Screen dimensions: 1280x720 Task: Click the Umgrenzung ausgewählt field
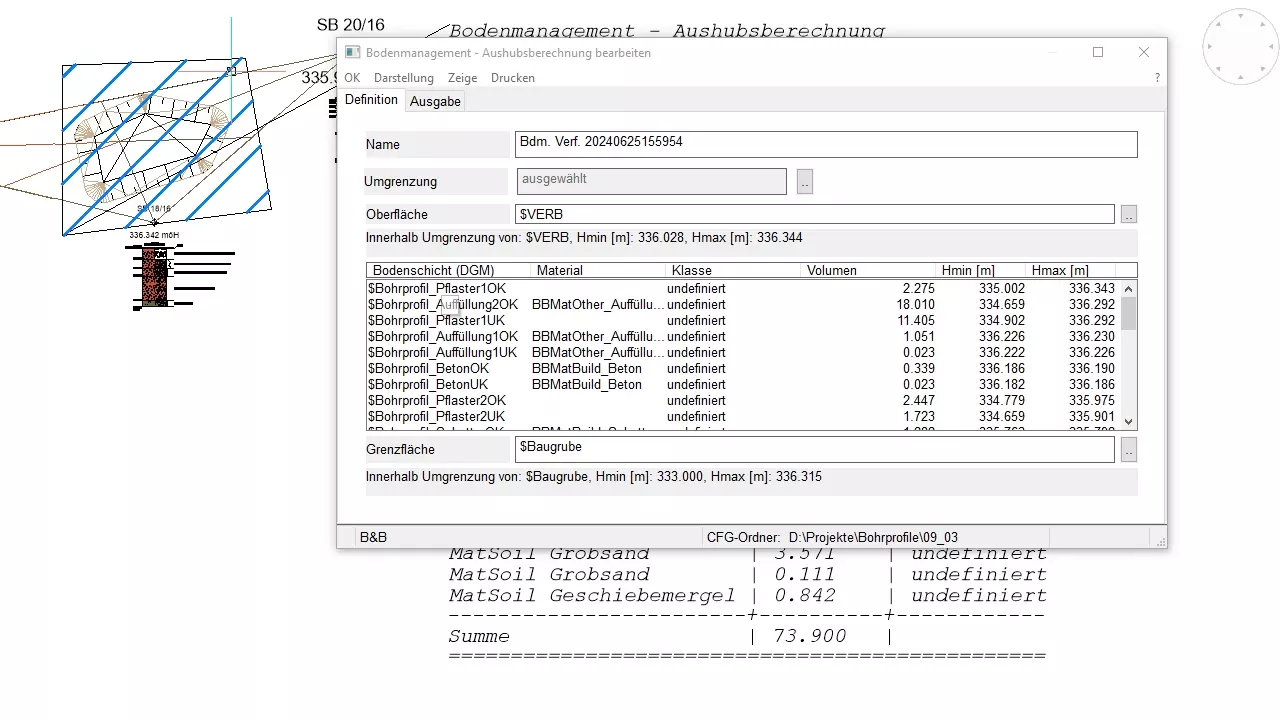pos(651,181)
